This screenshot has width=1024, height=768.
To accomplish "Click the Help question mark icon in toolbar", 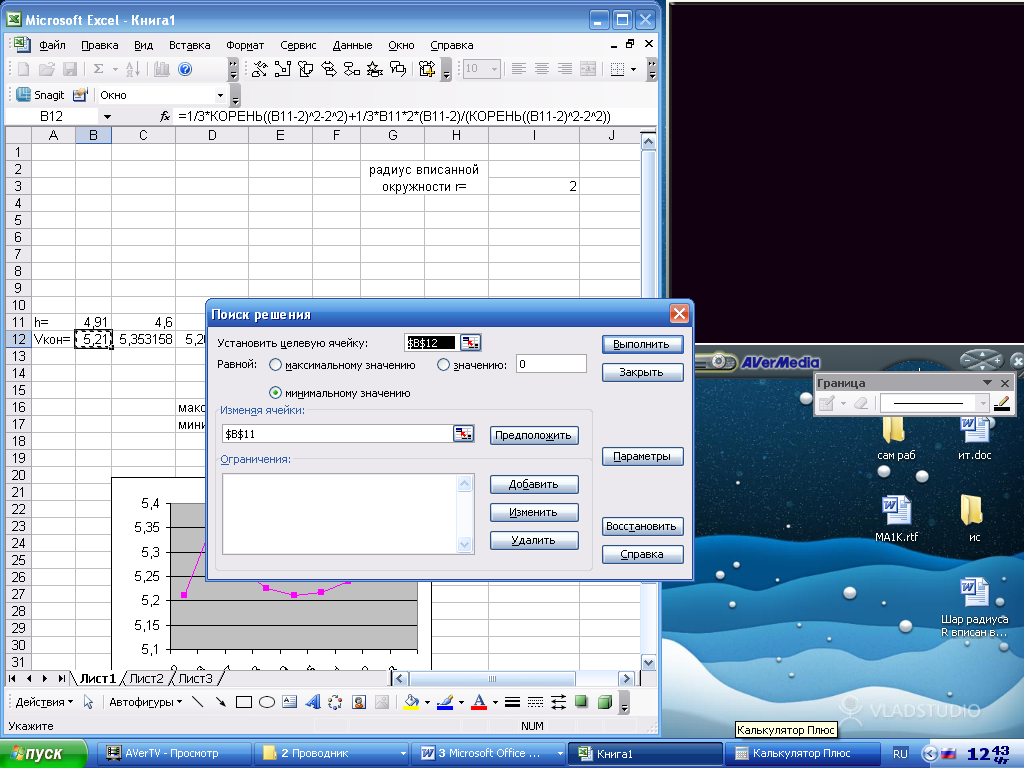I will point(185,69).
